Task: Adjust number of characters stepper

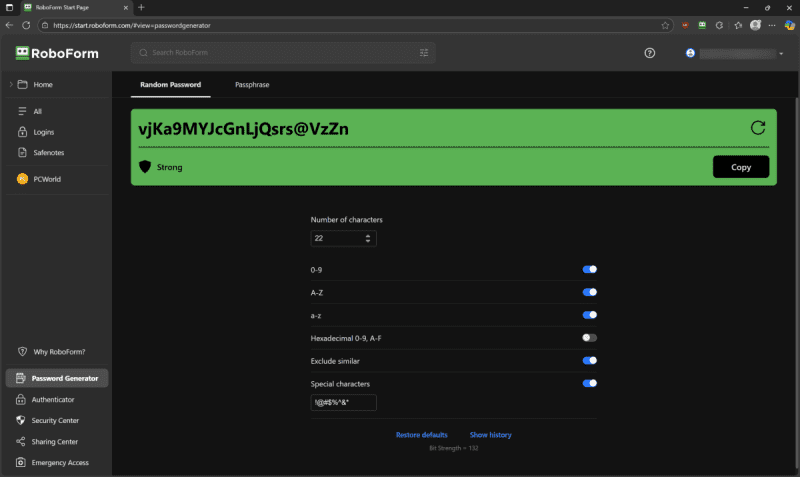Action: 368,238
